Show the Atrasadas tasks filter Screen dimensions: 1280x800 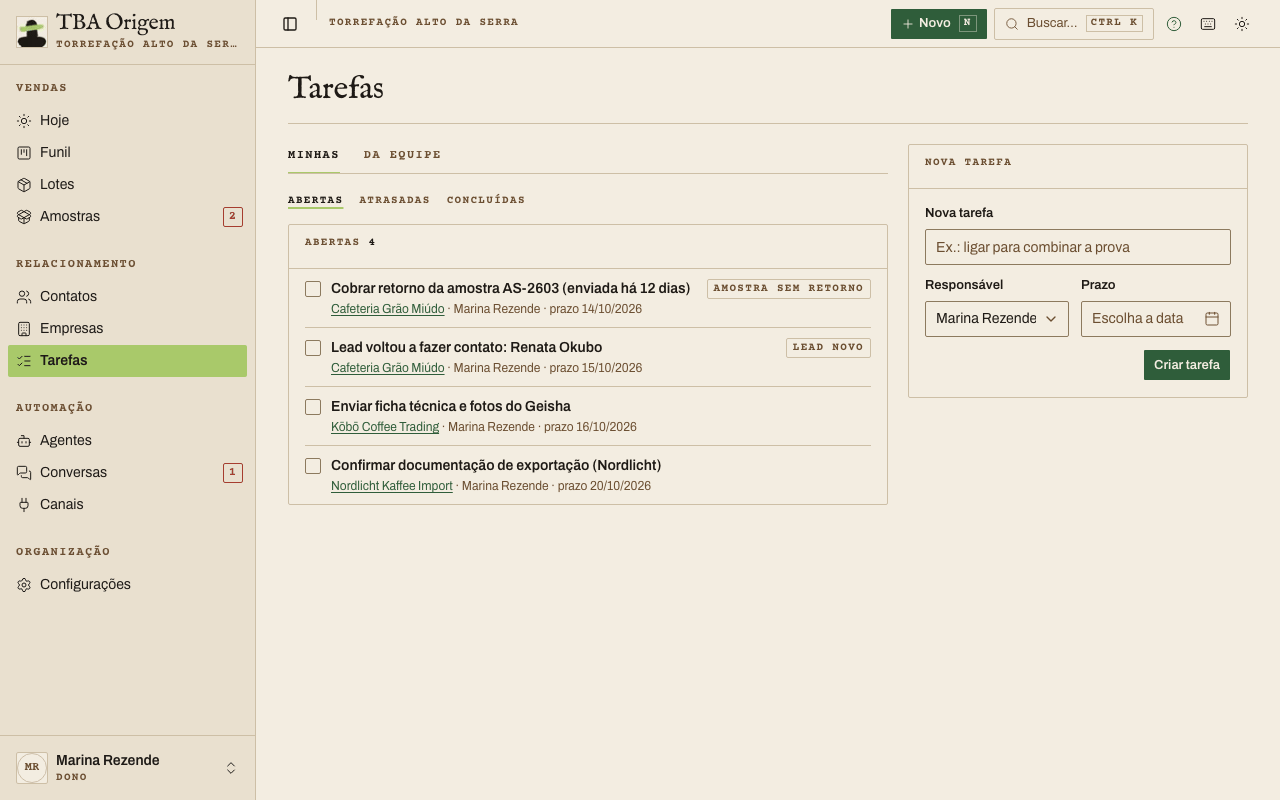pyautogui.click(x=394, y=200)
